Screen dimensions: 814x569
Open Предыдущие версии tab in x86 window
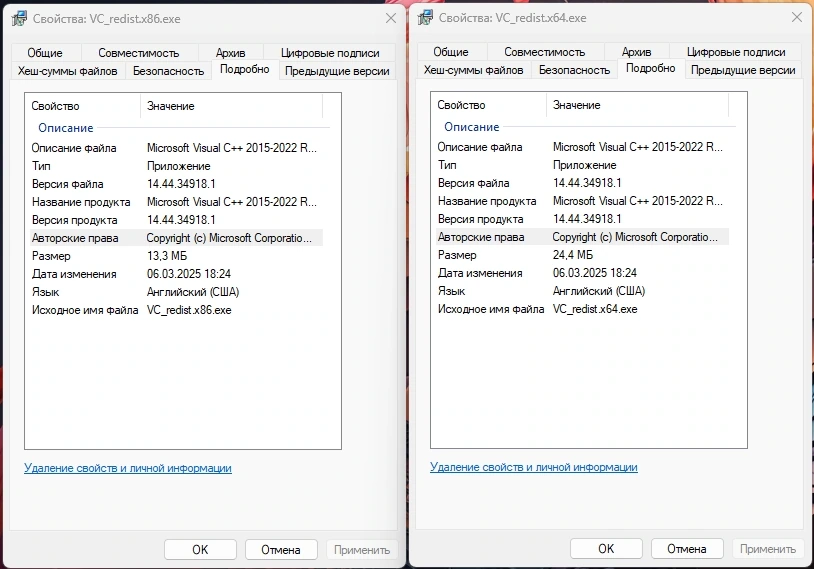[x=337, y=71]
